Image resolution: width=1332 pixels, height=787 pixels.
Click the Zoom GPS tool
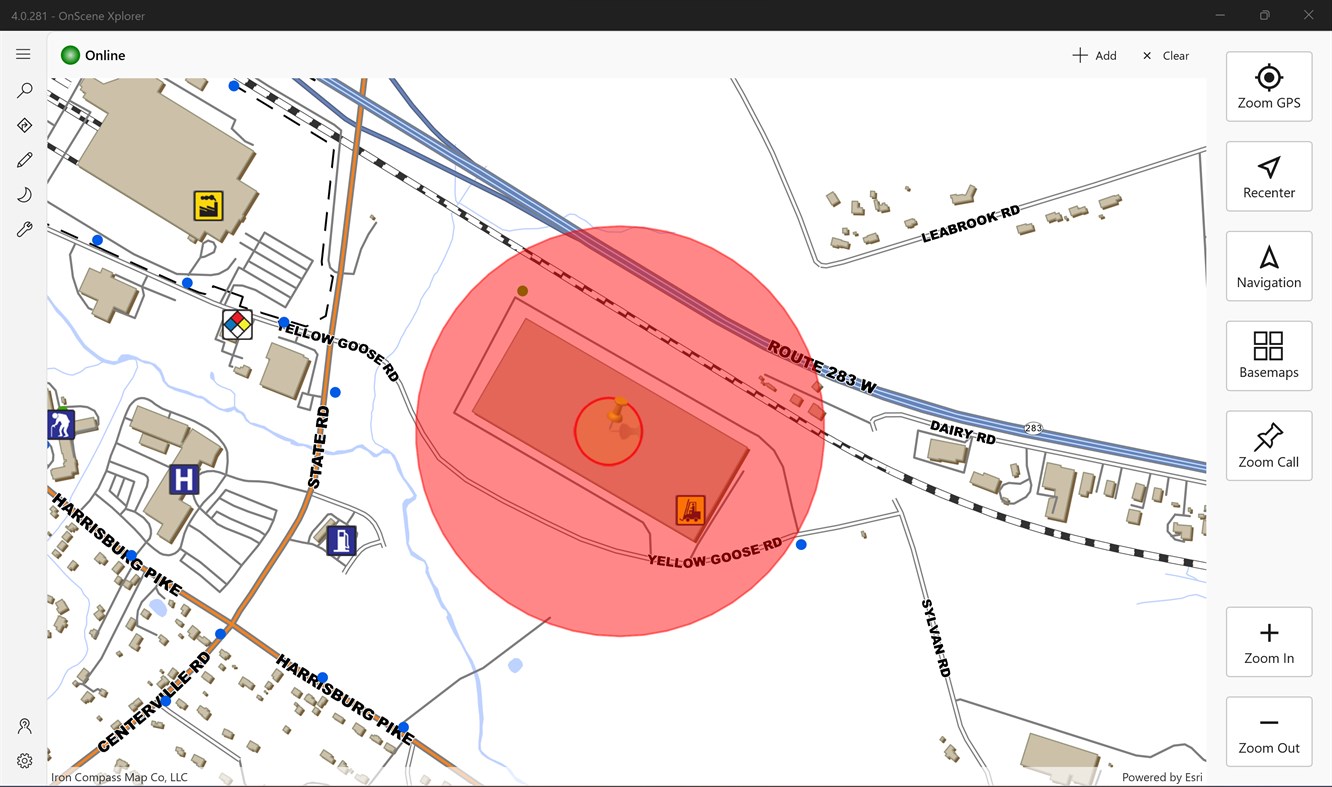click(x=1268, y=86)
